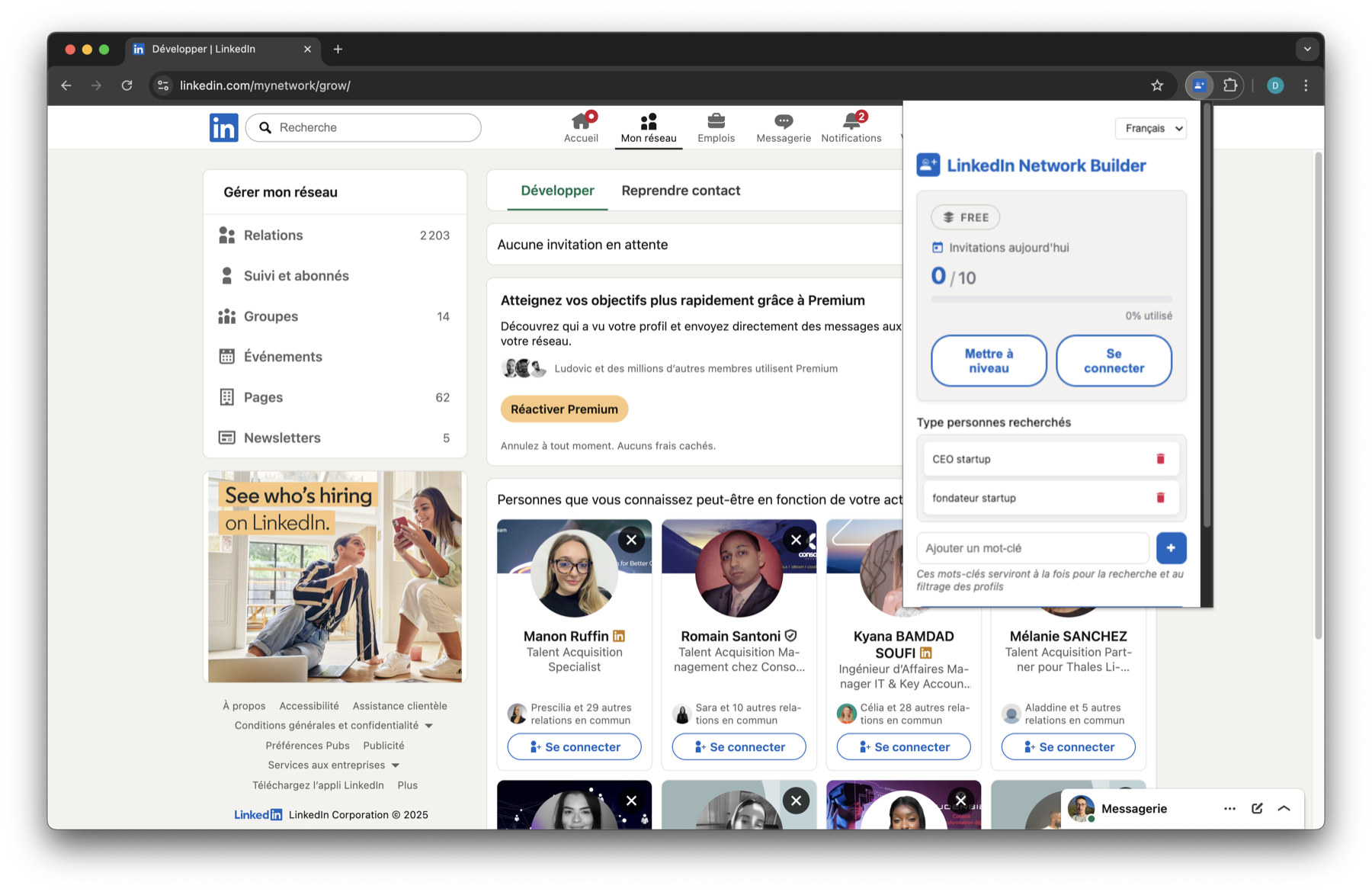Open Préférences Pubs link
Image resolution: width=1372 pixels, height=892 pixels.
[x=307, y=746]
